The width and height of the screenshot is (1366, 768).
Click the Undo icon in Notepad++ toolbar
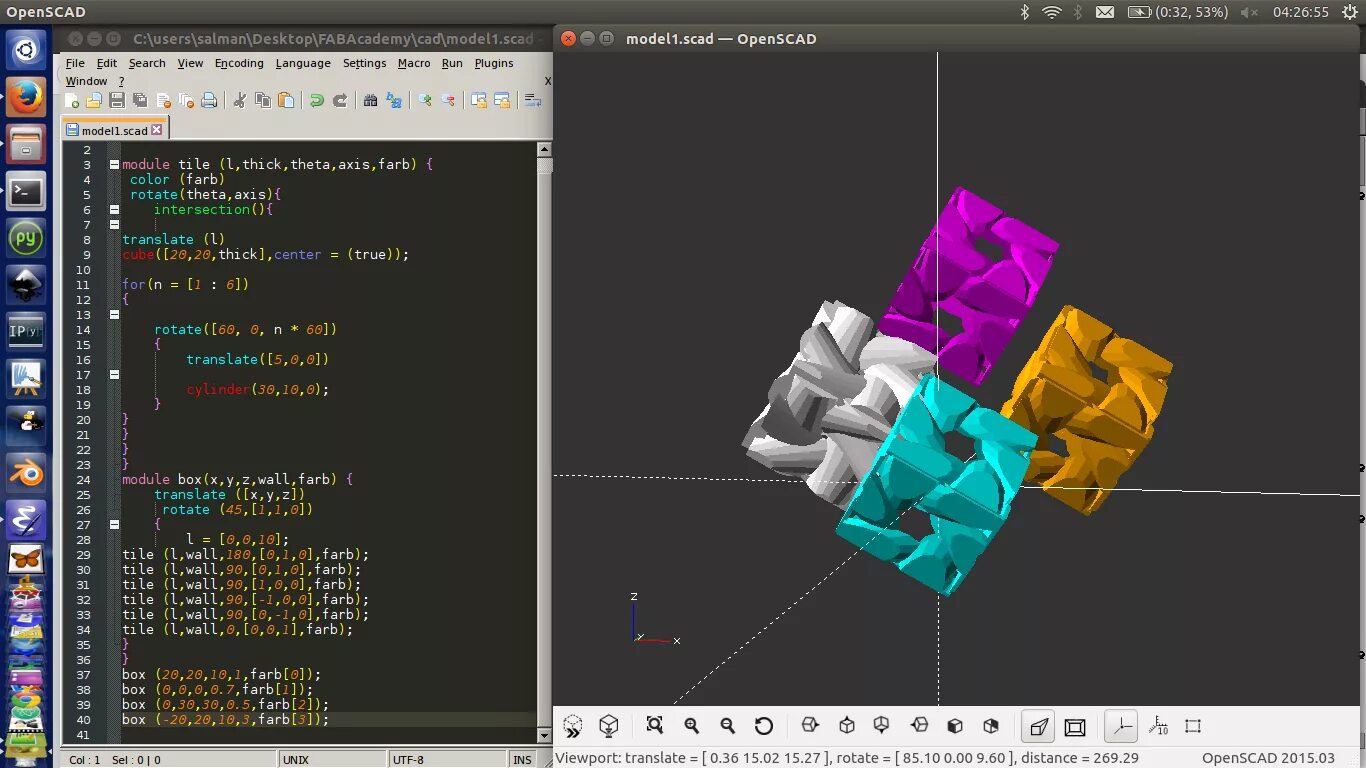(317, 100)
